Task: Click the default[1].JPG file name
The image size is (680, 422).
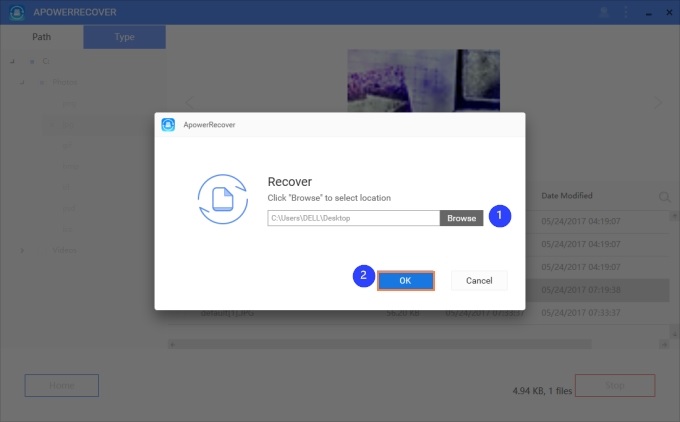Action: (227, 313)
